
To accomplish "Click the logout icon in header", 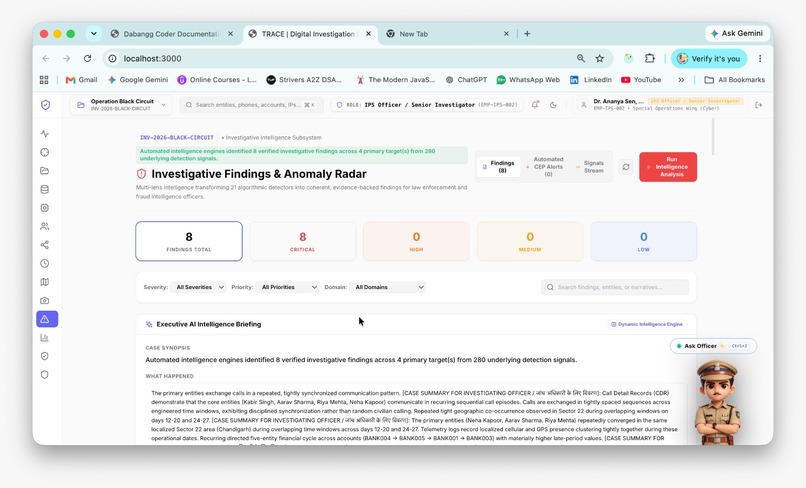I will click(759, 105).
